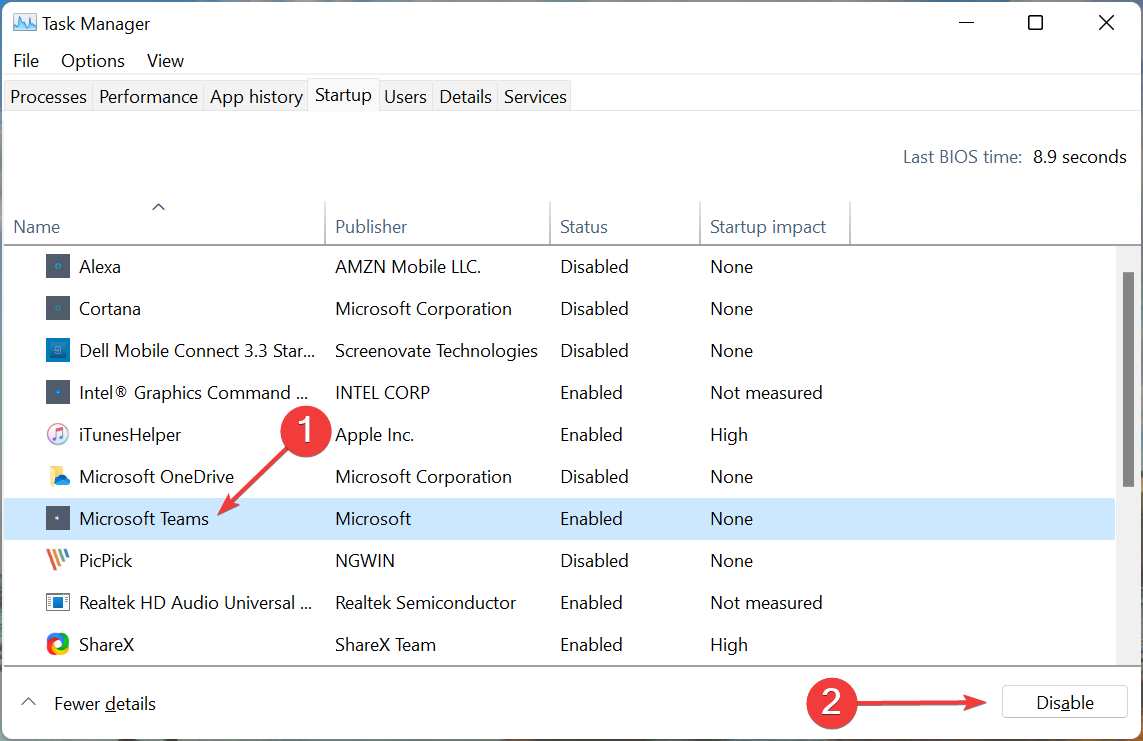Select the Microsoft Teams name text
Screen dimensions: 1143x741
click(x=144, y=519)
